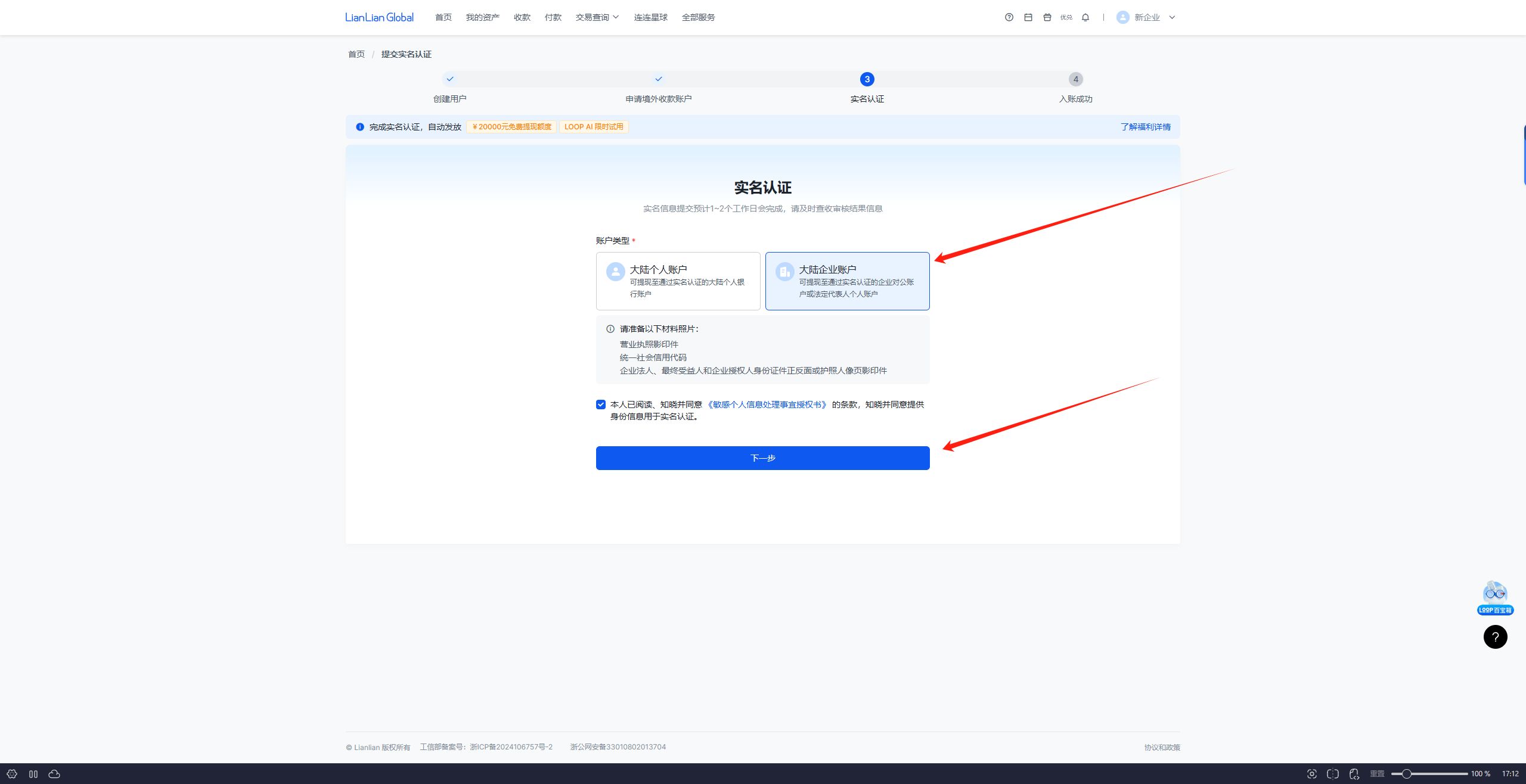1526x784 pixels.
Task: Click the 申请境外收款账户 completed step checkmark
Action: (659, 79)
